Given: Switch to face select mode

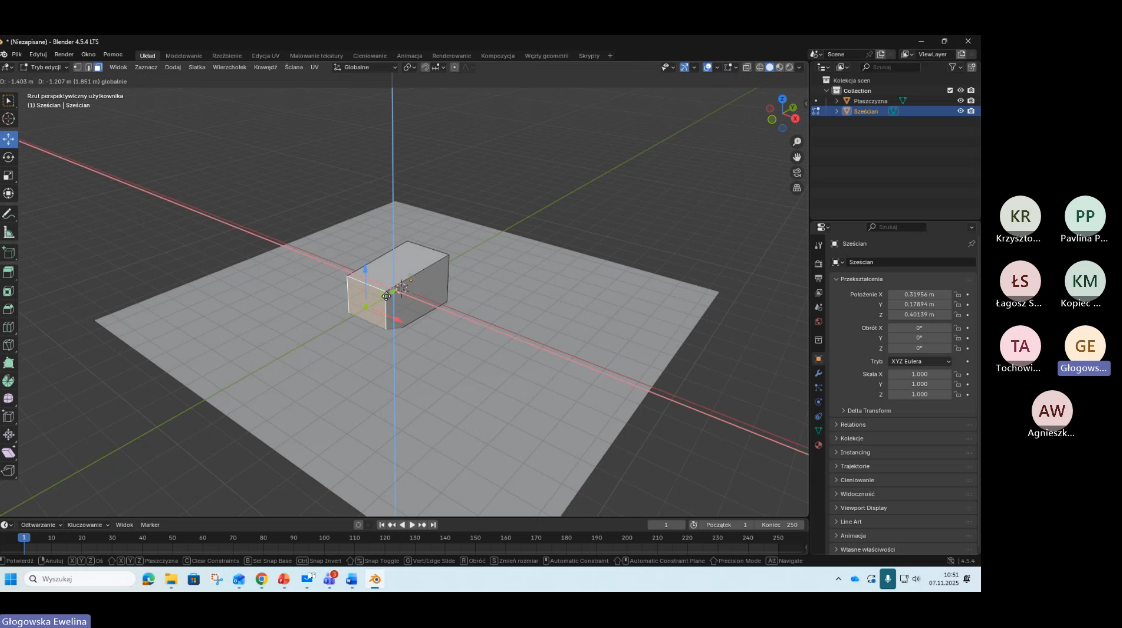Looking at the screenshot, I should point(97,67).
